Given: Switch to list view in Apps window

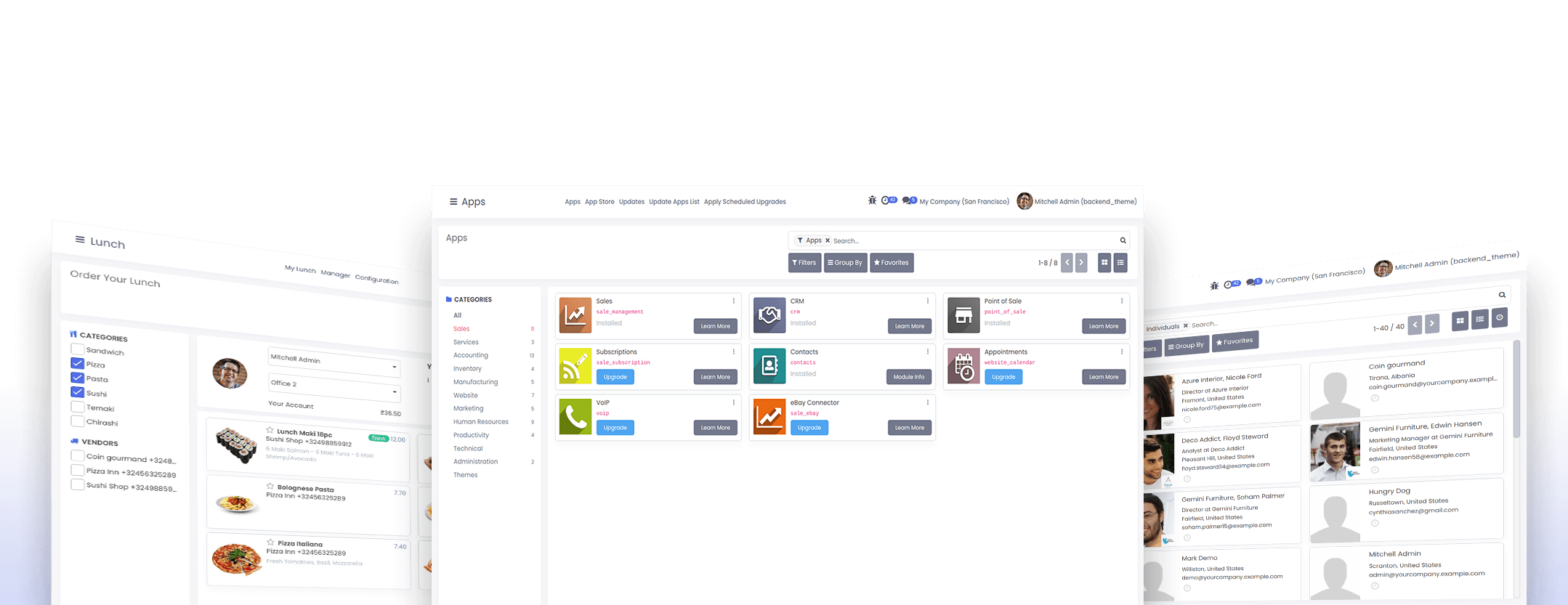Looking at the screenshot, I should (1120, 263).
